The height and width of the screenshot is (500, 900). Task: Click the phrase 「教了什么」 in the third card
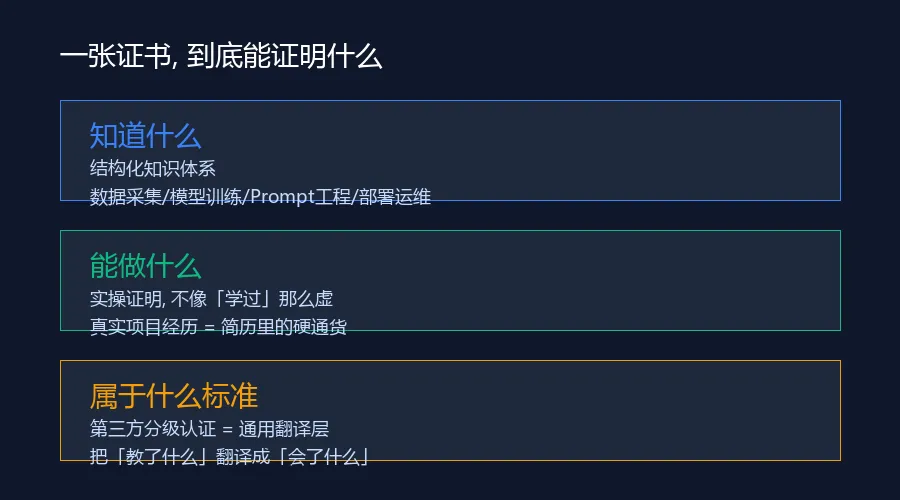click(x=161, y=457)
